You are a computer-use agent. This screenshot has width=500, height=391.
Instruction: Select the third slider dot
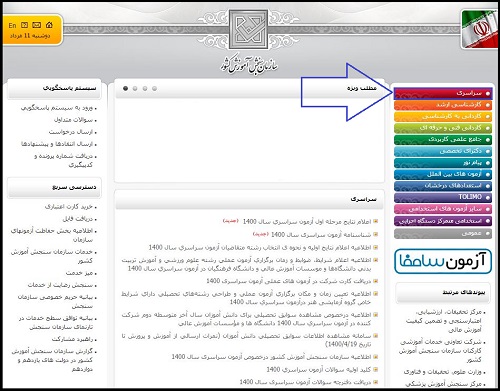coord(145,88)
